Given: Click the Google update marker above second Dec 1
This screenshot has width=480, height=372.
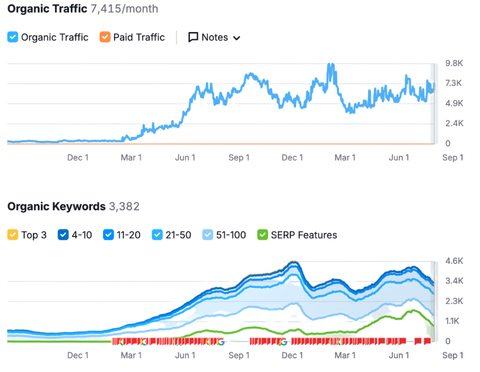Looking at the screenshot, I should coord(283,341).
